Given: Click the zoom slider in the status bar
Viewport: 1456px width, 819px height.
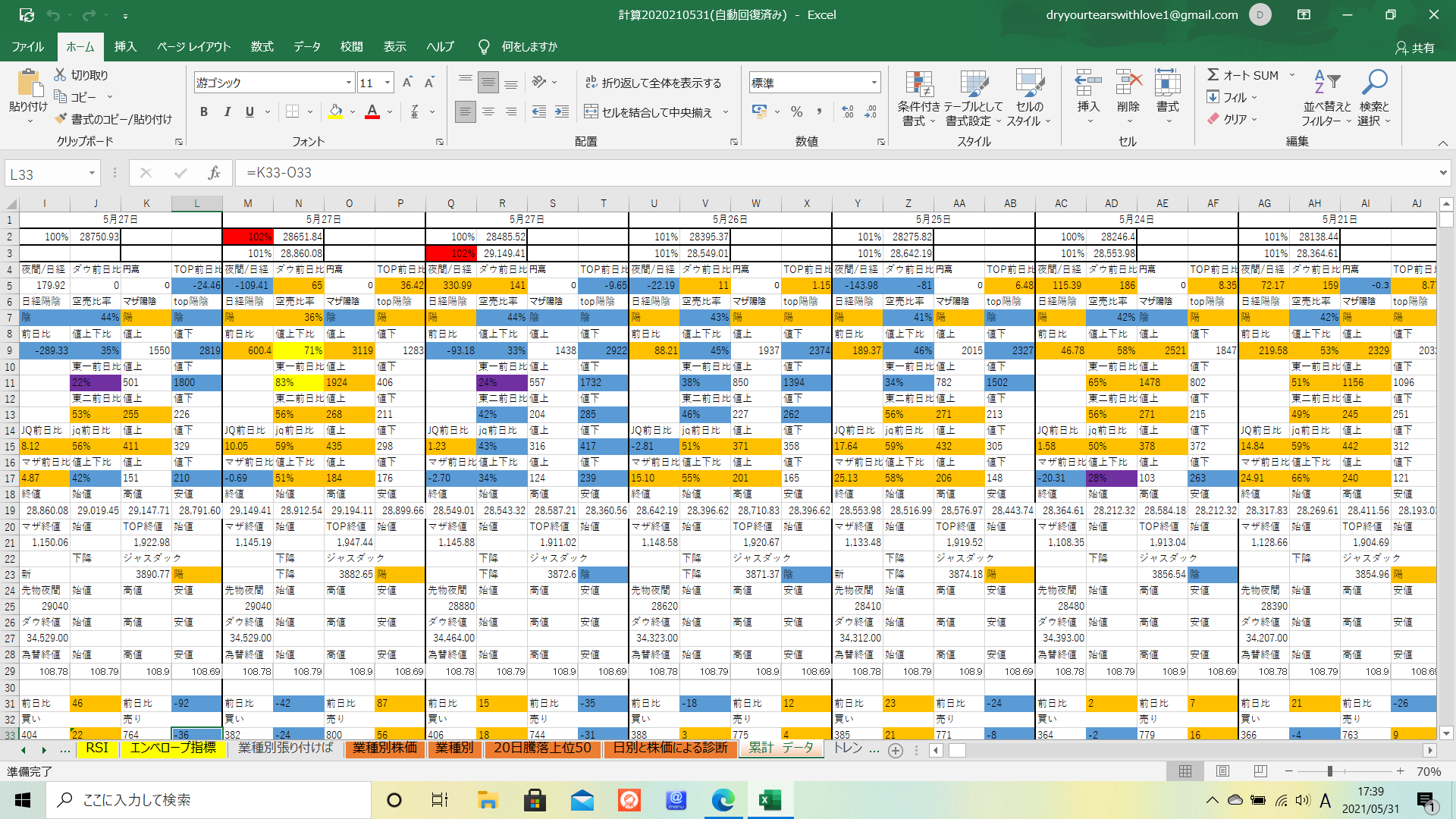Looking at the screenshot, I should [x=1329, y=771].
